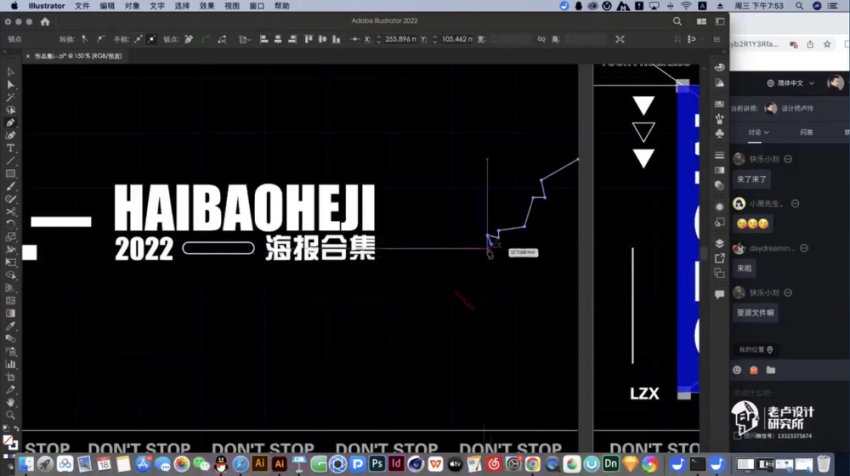Switch to the 问答 tab in chat

pos(806,132)
